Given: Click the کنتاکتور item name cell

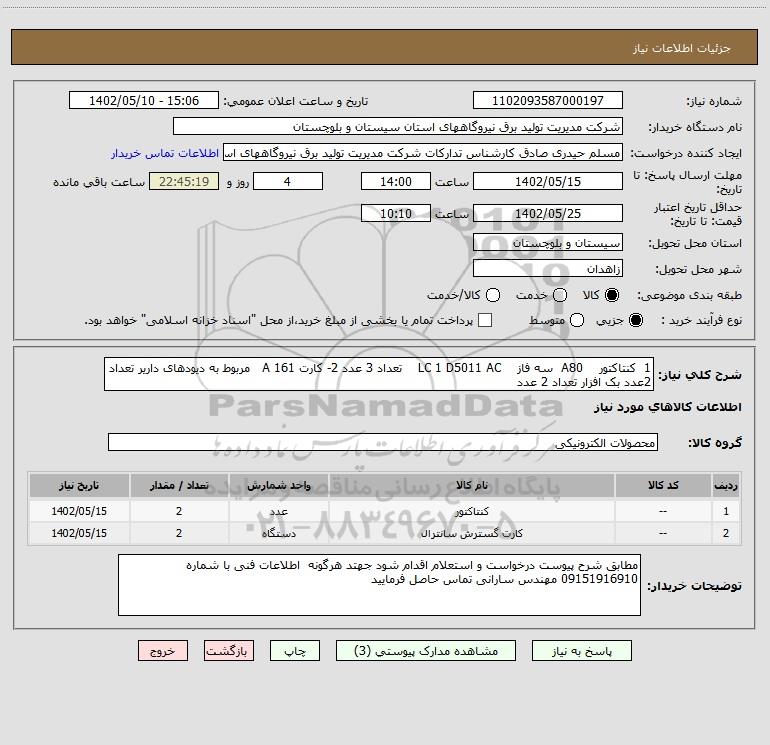Looking at the screenshot, I should pos(471,511).
